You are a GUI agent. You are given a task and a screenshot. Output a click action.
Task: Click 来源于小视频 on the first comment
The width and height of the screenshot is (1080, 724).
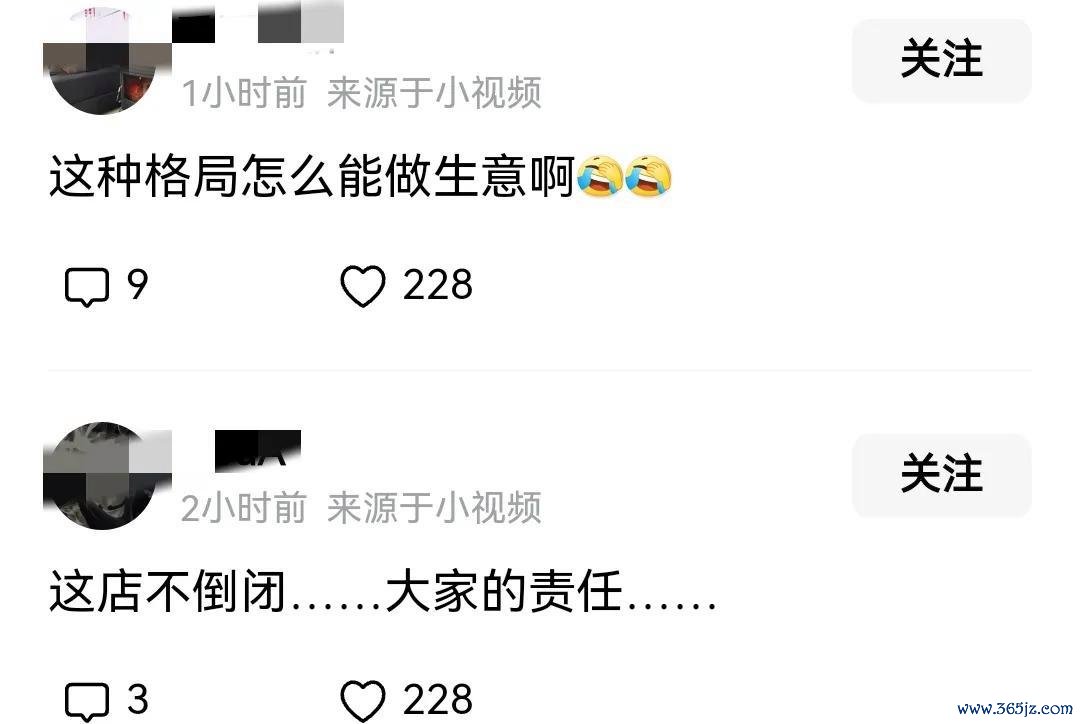pyautogui.click(x=434, y=93)
